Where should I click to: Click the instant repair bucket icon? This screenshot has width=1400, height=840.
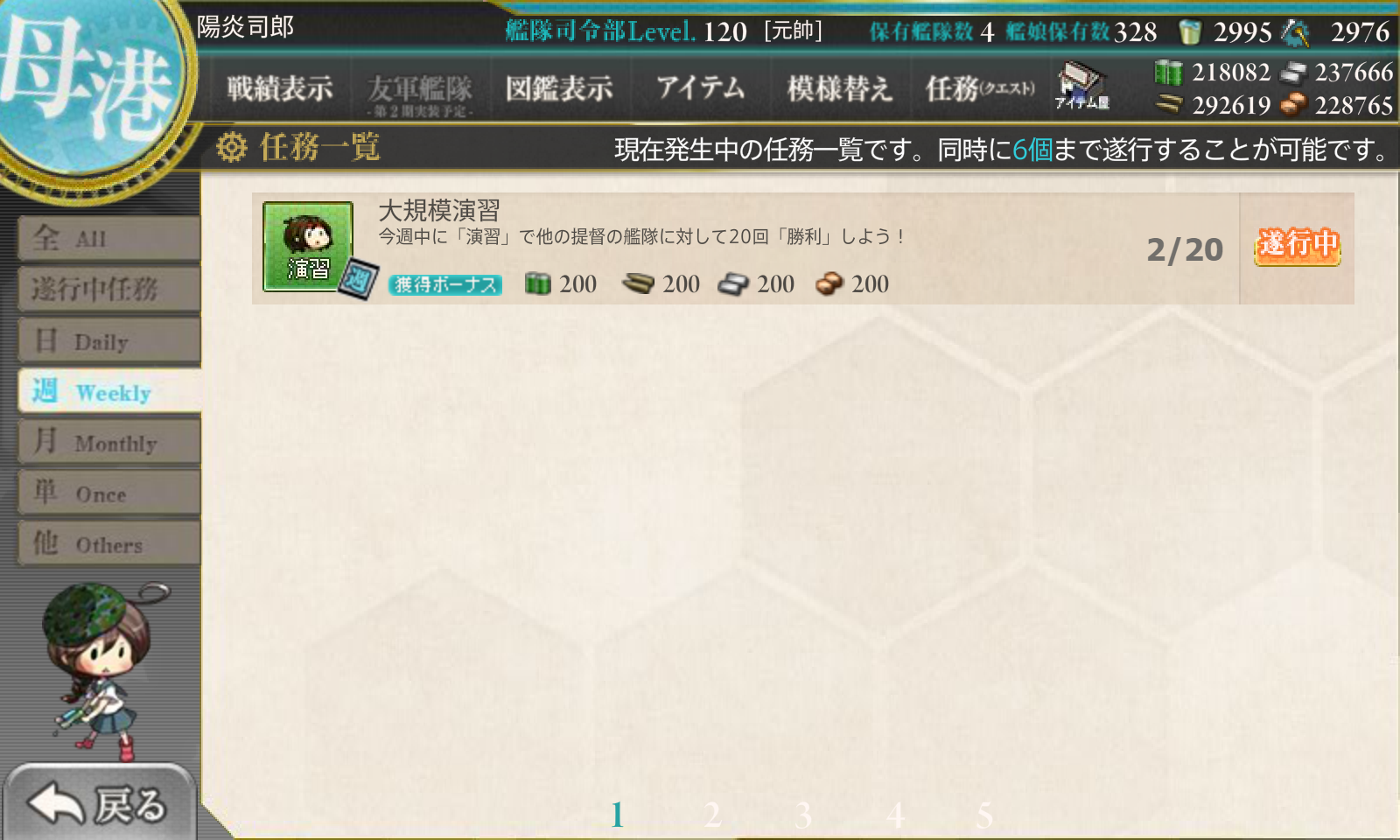coord(1190,32)
